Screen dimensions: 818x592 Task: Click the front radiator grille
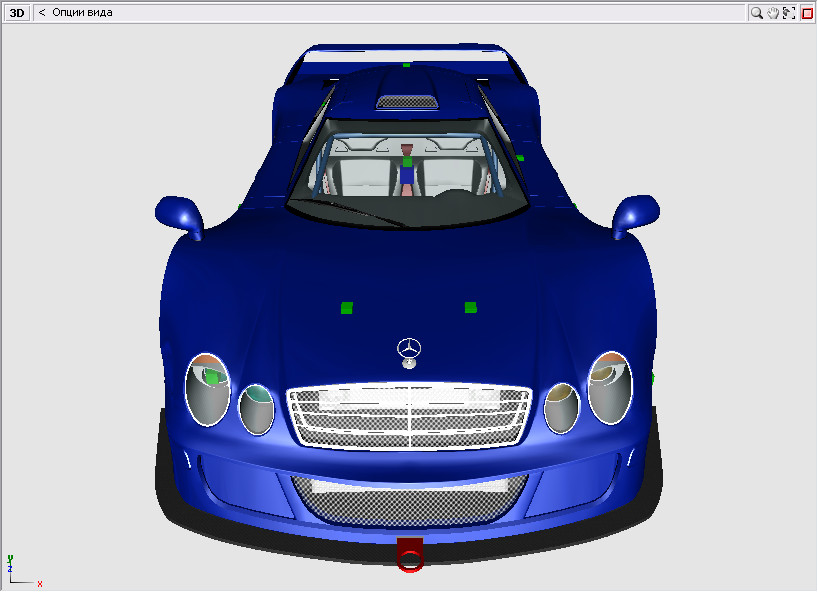409,416
